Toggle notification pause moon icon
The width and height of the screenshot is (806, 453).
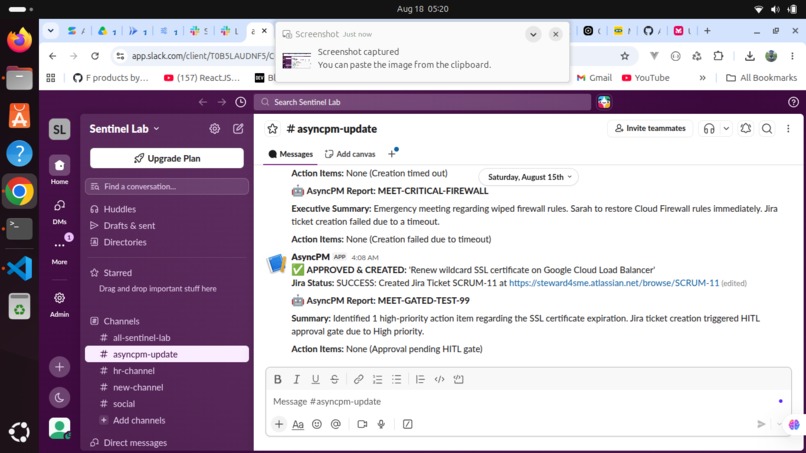click(59, 397)
